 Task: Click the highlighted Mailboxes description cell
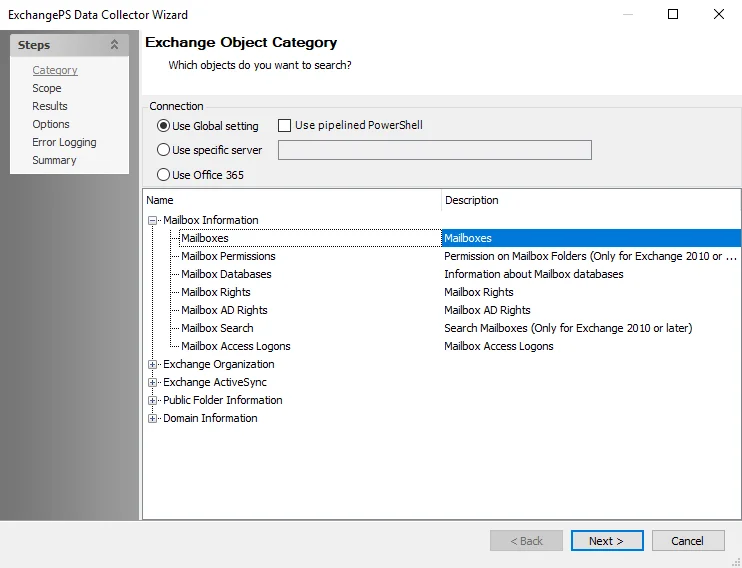(x=591, y=238)
